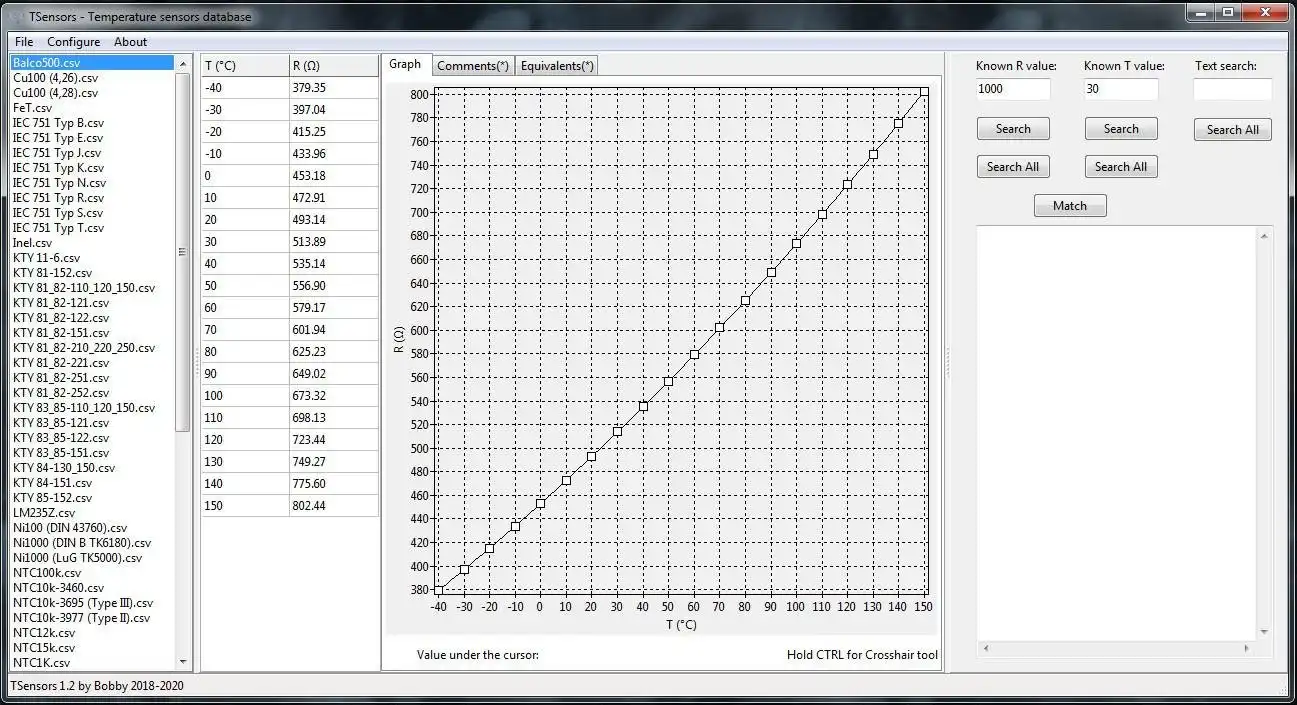This screenshot has height=705, width=1297.
Task: Click the 150 temperature cell in table
Action: [245, 506]
